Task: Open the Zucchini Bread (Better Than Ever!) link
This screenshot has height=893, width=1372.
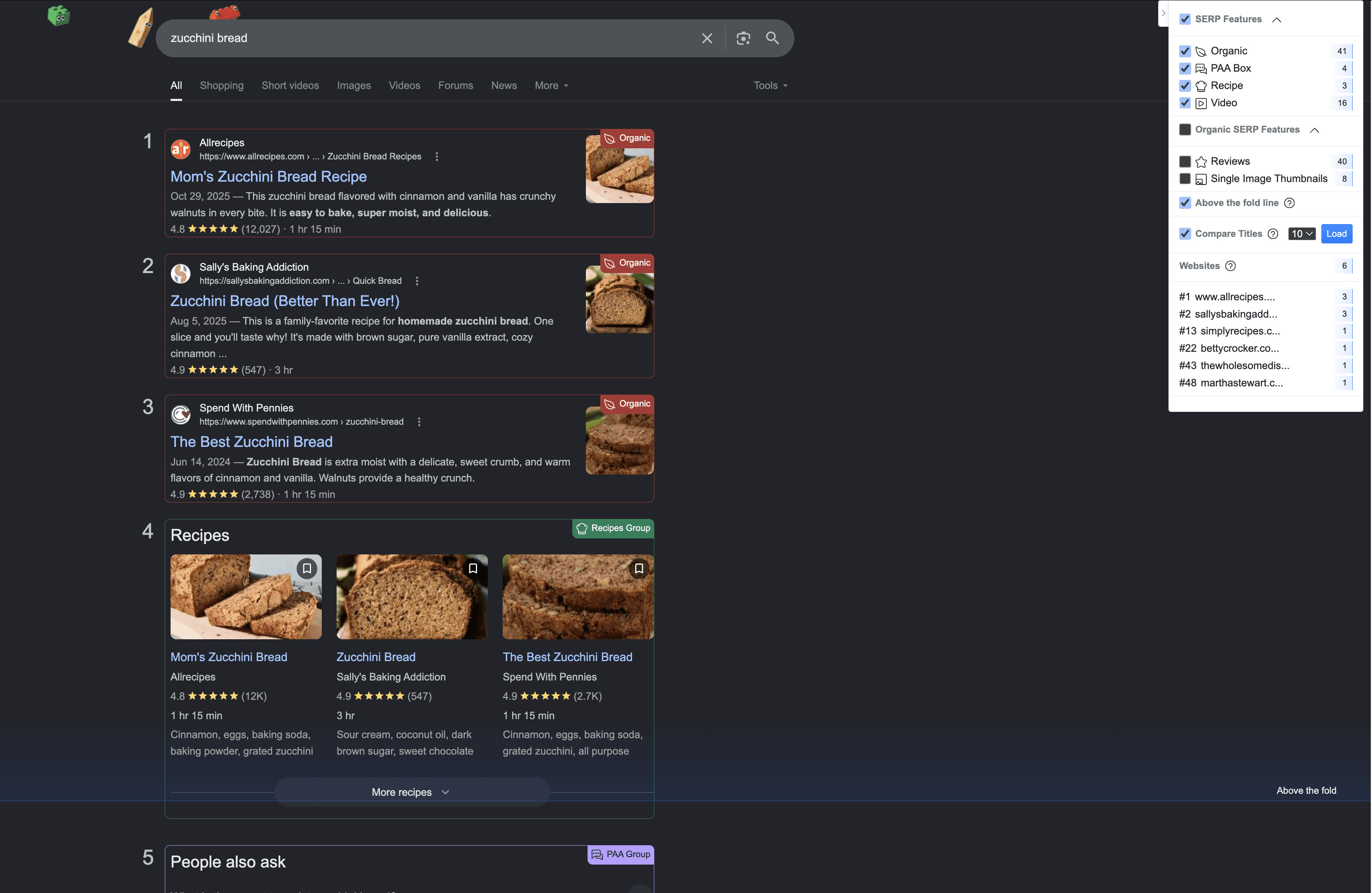Action: pos(285,302)
